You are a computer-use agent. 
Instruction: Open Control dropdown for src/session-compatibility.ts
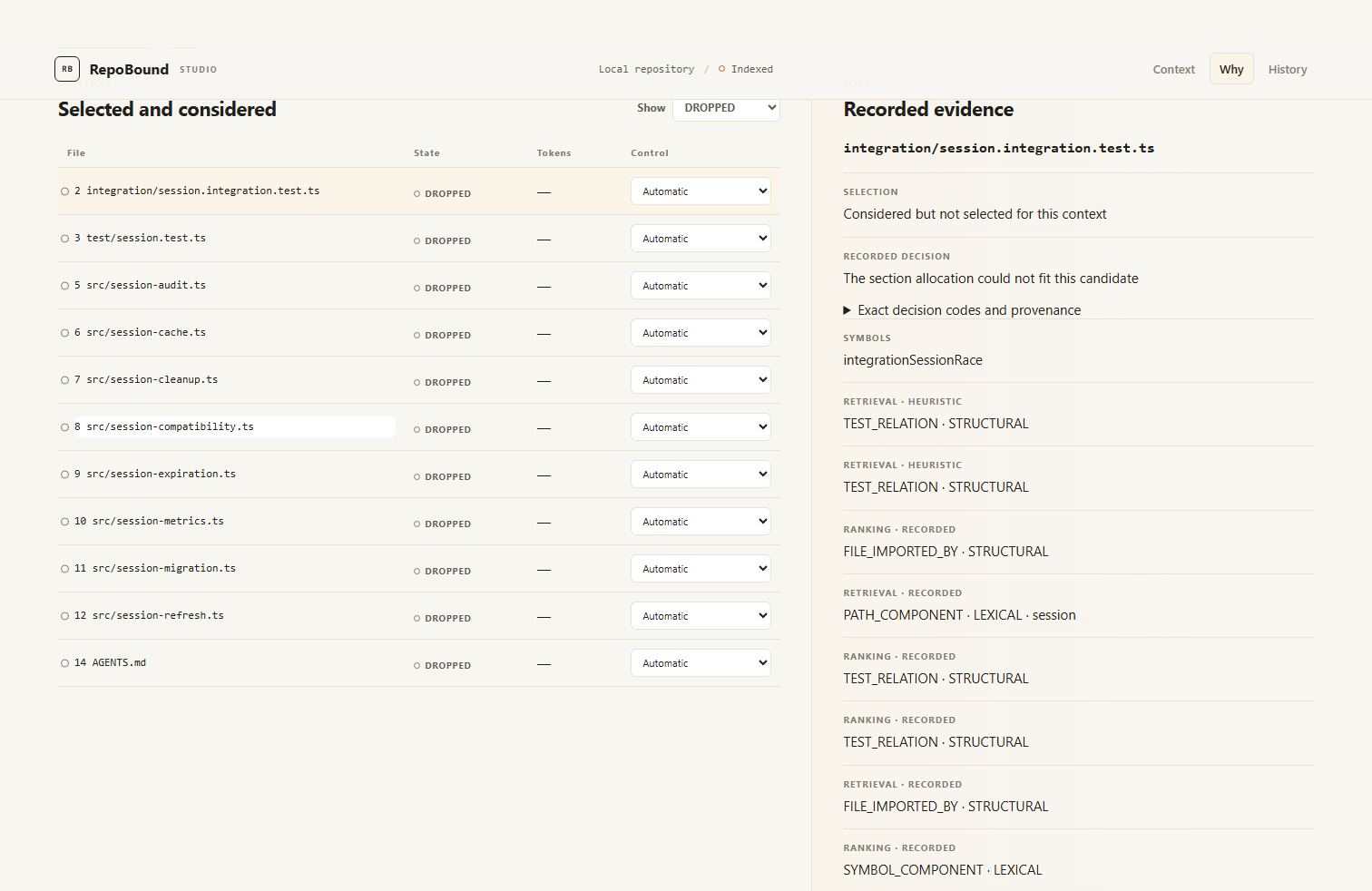701,427
